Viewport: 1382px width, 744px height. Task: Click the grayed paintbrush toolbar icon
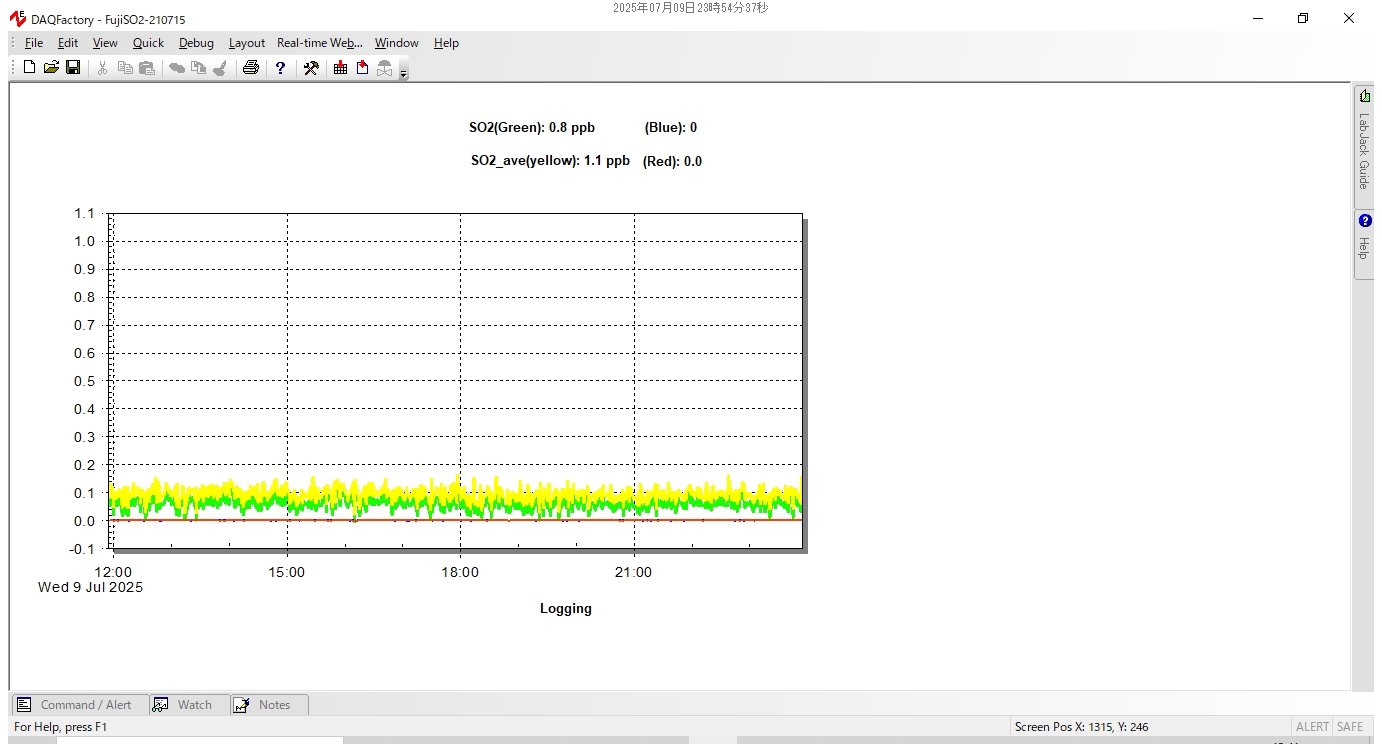click(x=220, y=68)
